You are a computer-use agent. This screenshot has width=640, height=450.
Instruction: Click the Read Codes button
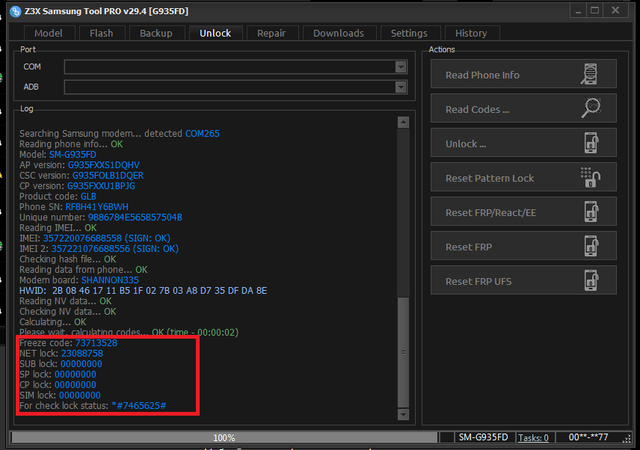[x=523, y=108]
